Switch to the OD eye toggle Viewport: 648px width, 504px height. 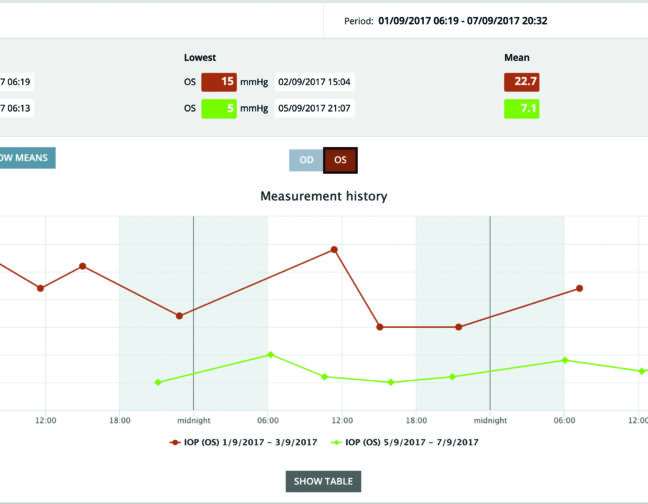tap(306, 160)
